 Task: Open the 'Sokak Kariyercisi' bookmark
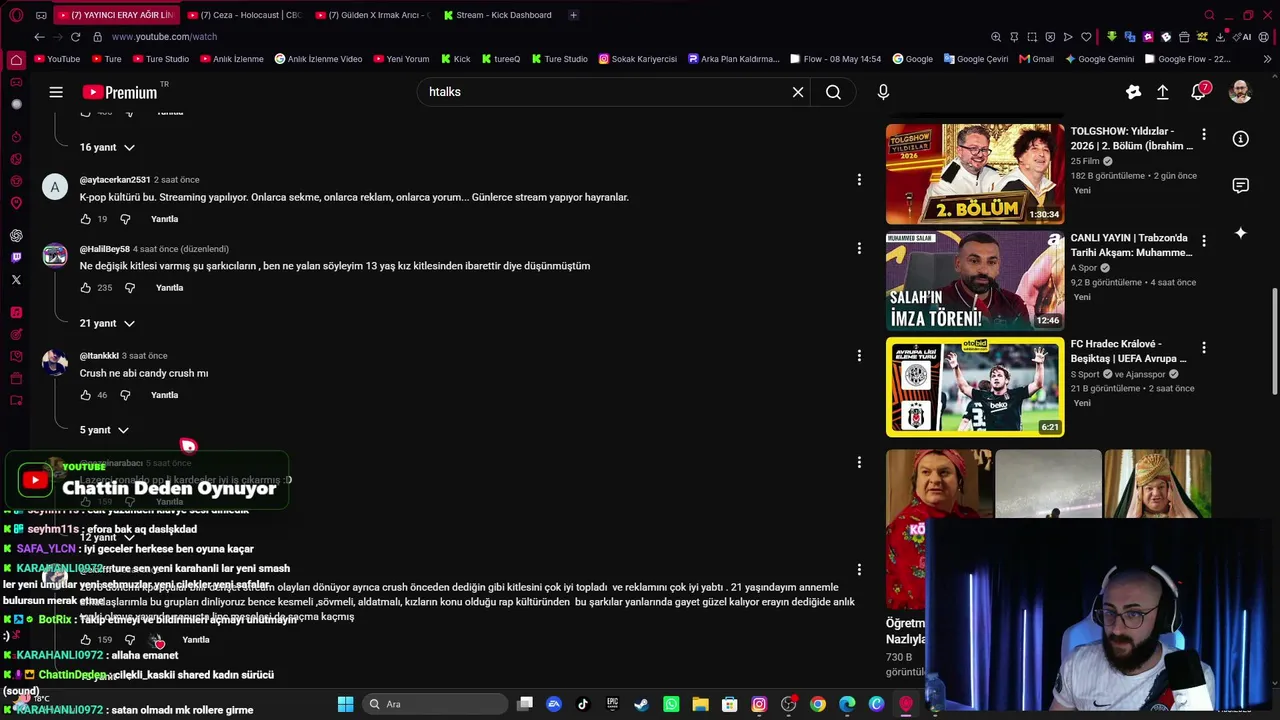pos(638,59)
